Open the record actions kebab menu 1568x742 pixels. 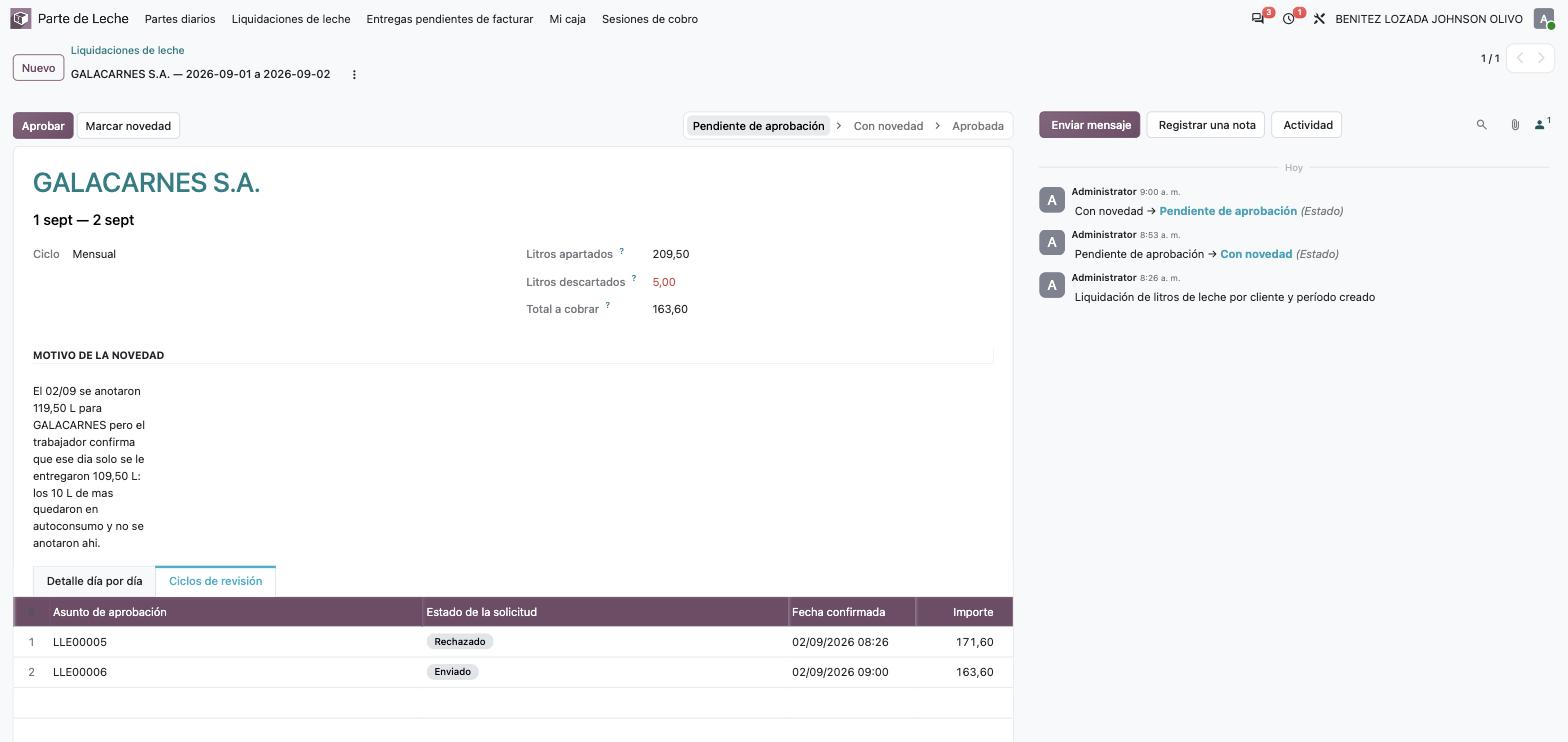point(354,75)
